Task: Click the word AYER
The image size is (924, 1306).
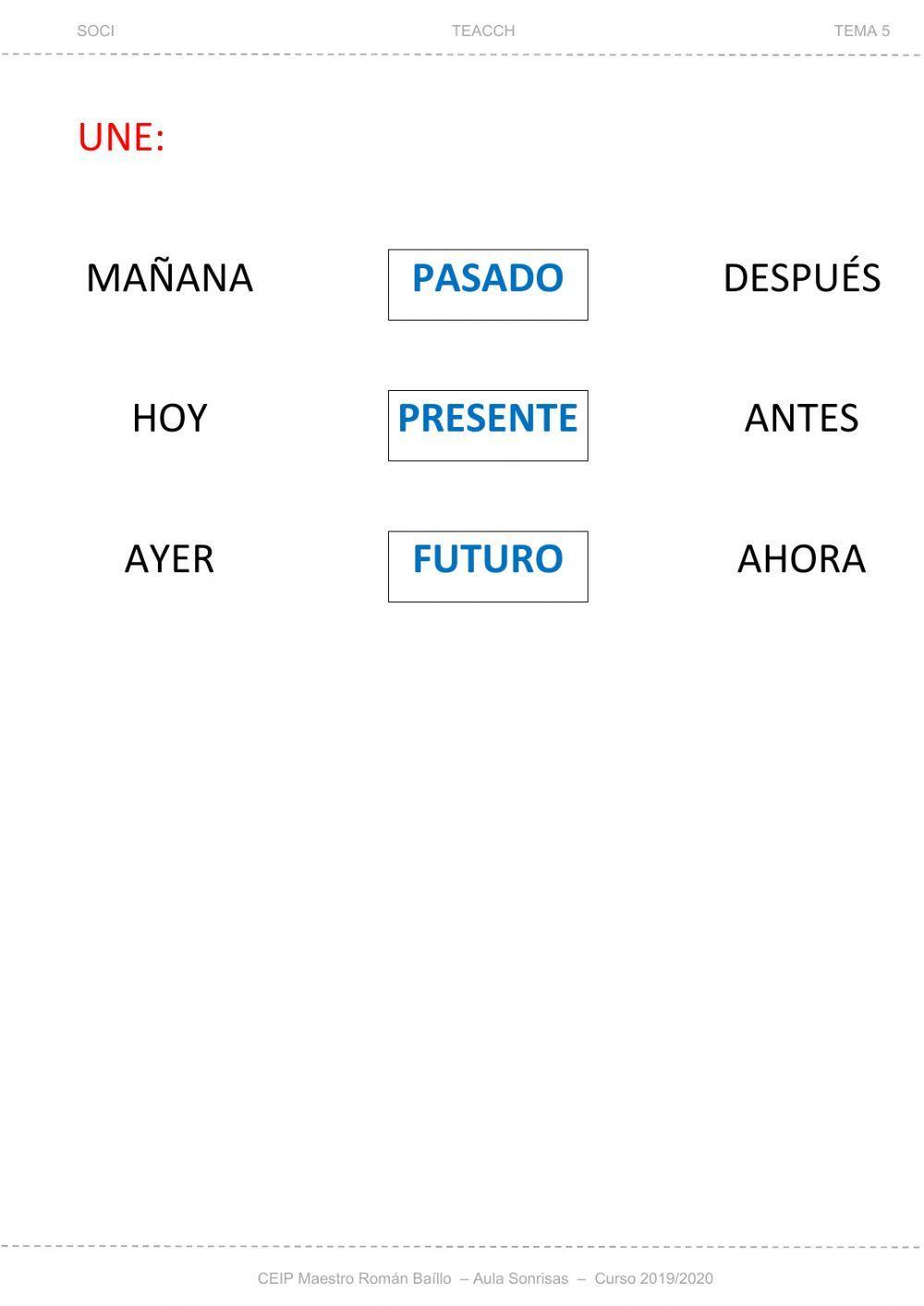Action: coord(169,559)
